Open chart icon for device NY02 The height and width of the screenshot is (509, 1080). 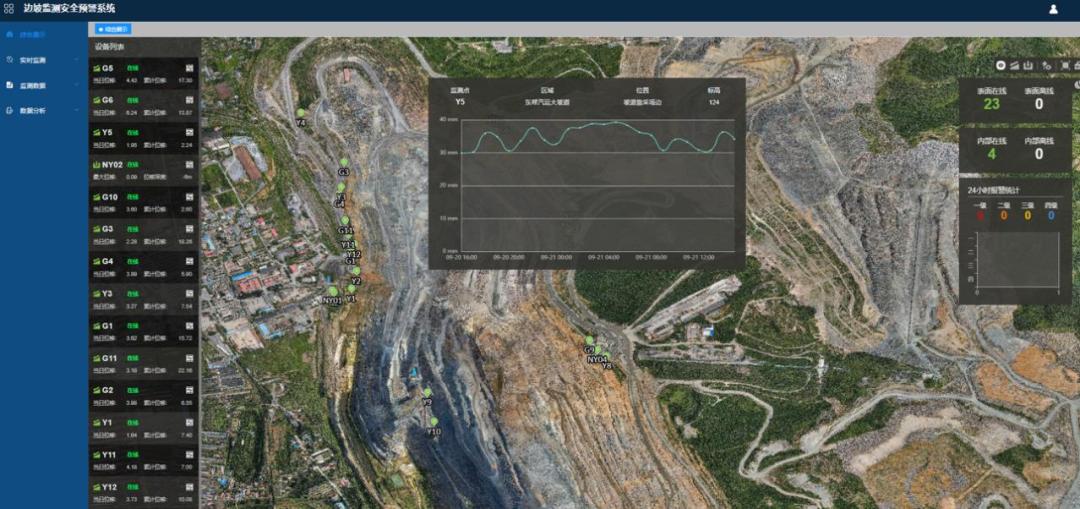coord(188,164)
